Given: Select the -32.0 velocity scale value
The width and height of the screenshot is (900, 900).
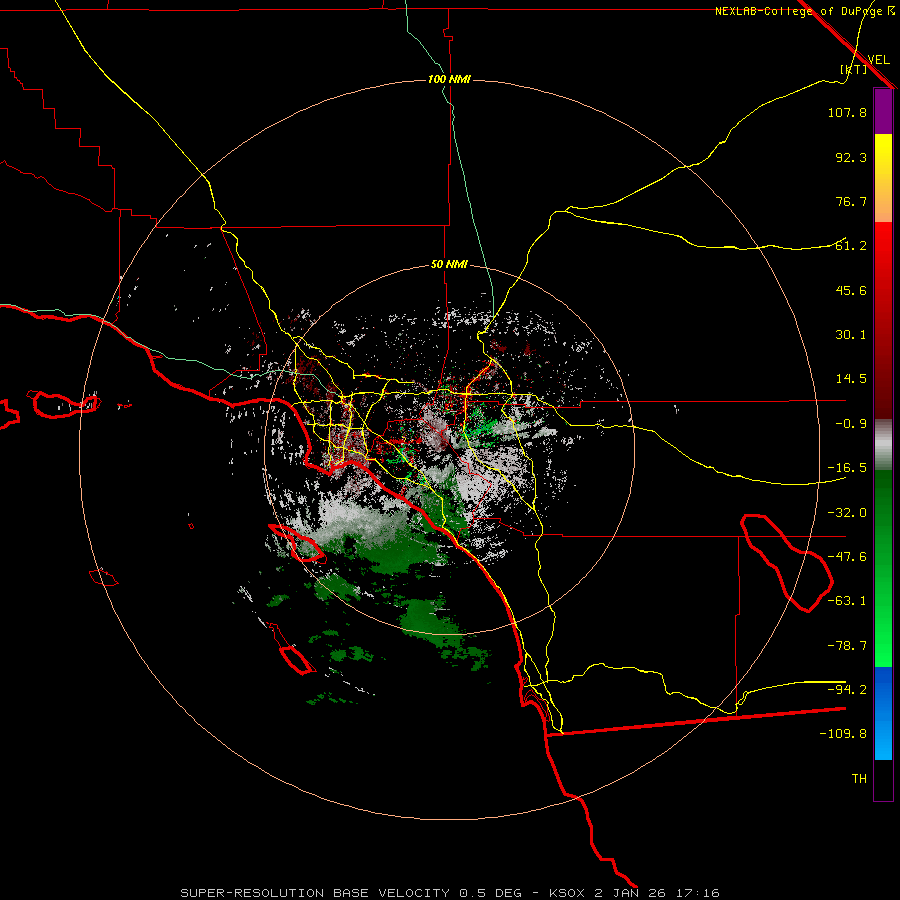Looking at the screenshot, I should click(x=847, y=513).
